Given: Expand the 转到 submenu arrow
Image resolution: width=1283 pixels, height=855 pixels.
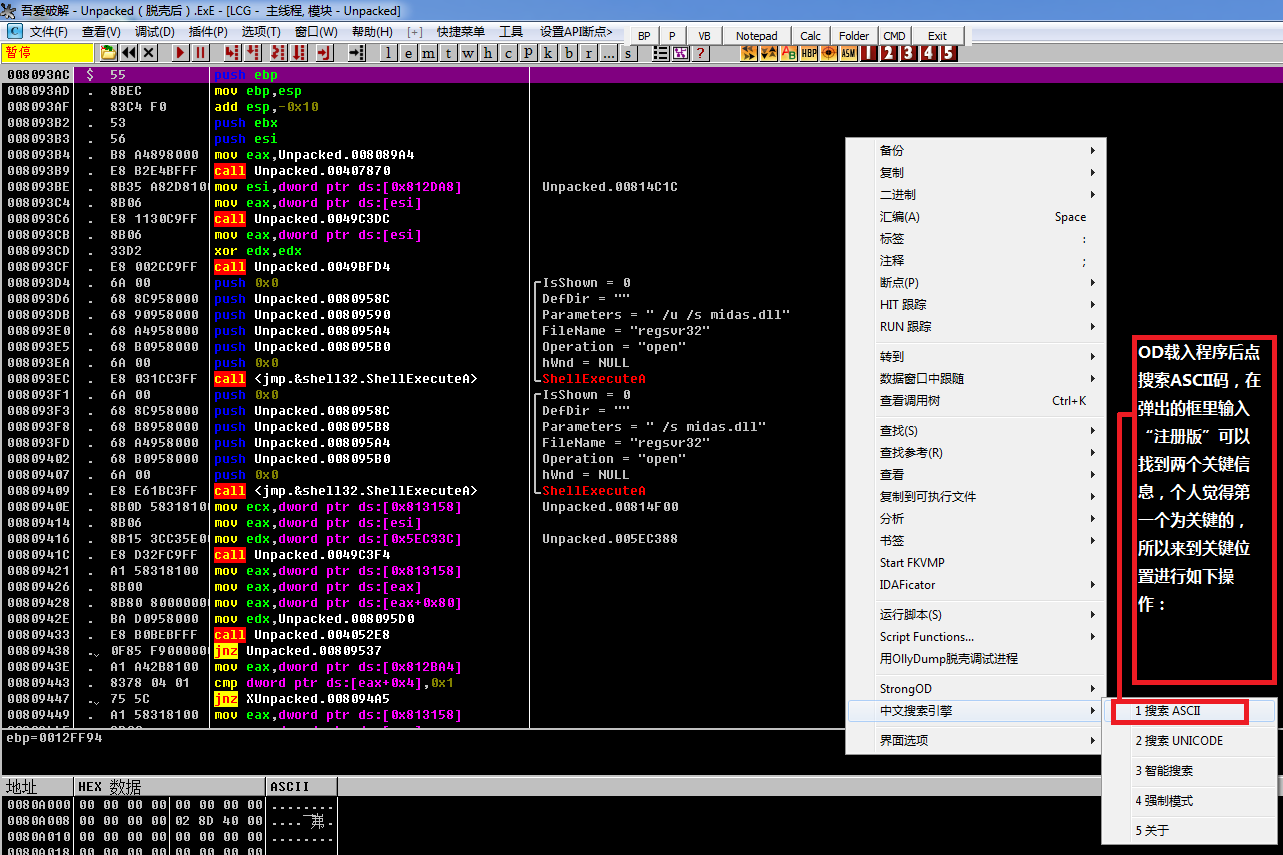Looking at the screenshot, I should coord(1093,357).
